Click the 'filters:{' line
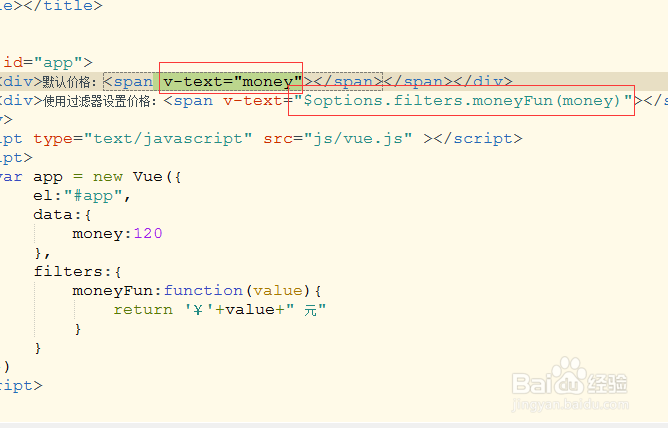Image resolution: width=668 pixels, height=428 pixels. click(77, 271)
